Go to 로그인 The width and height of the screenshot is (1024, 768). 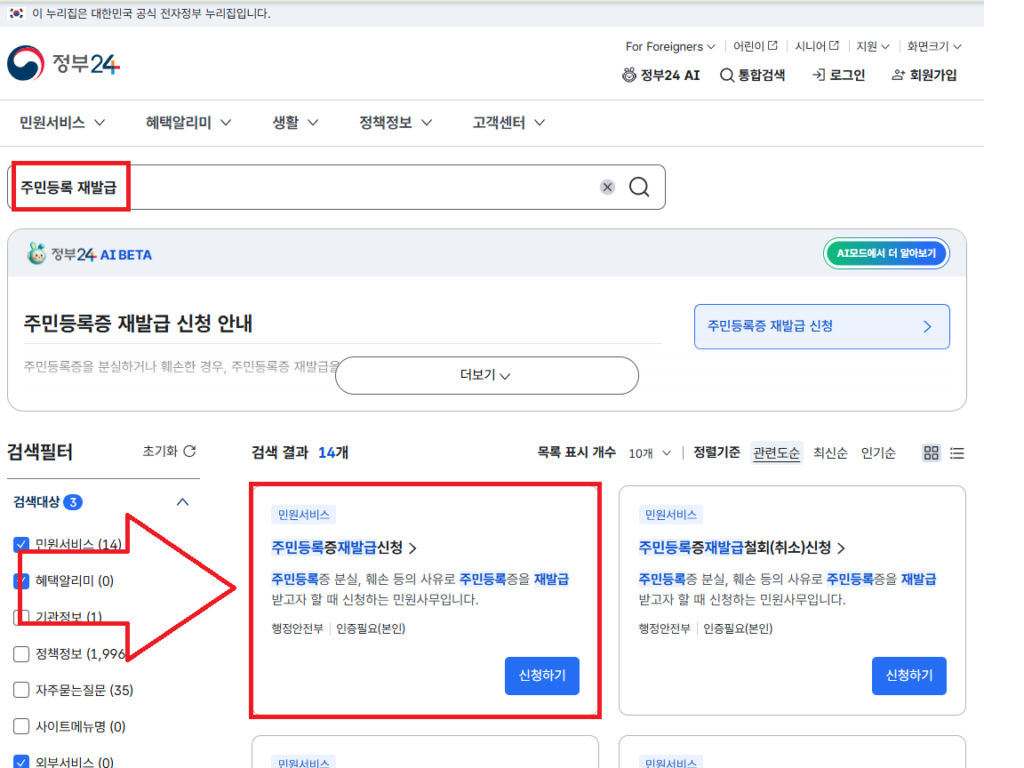(839, 75)
